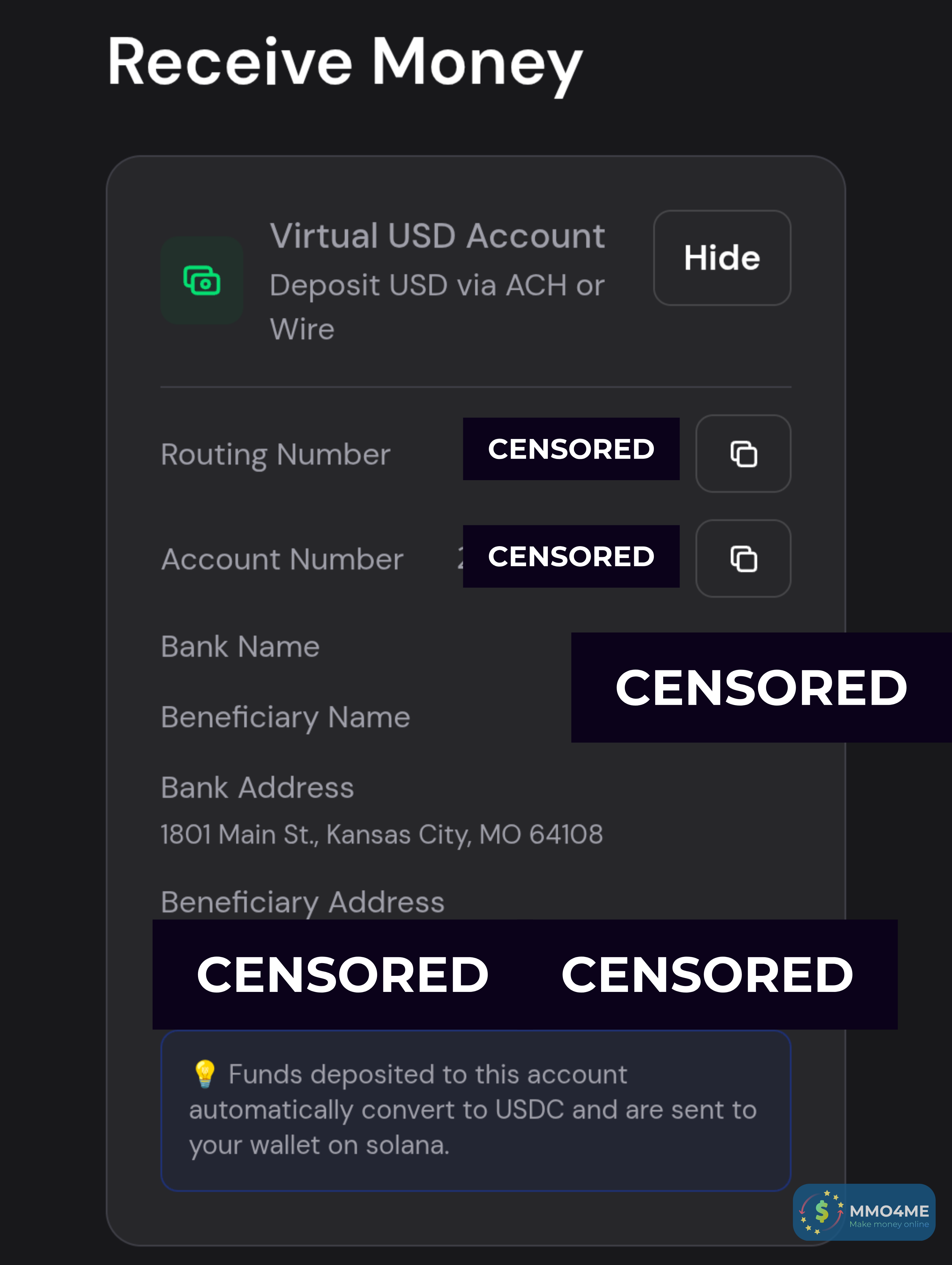Click the green Virtual USD Account icon
The height and width of the screenshot is (1265, 952).
(202, 280)
